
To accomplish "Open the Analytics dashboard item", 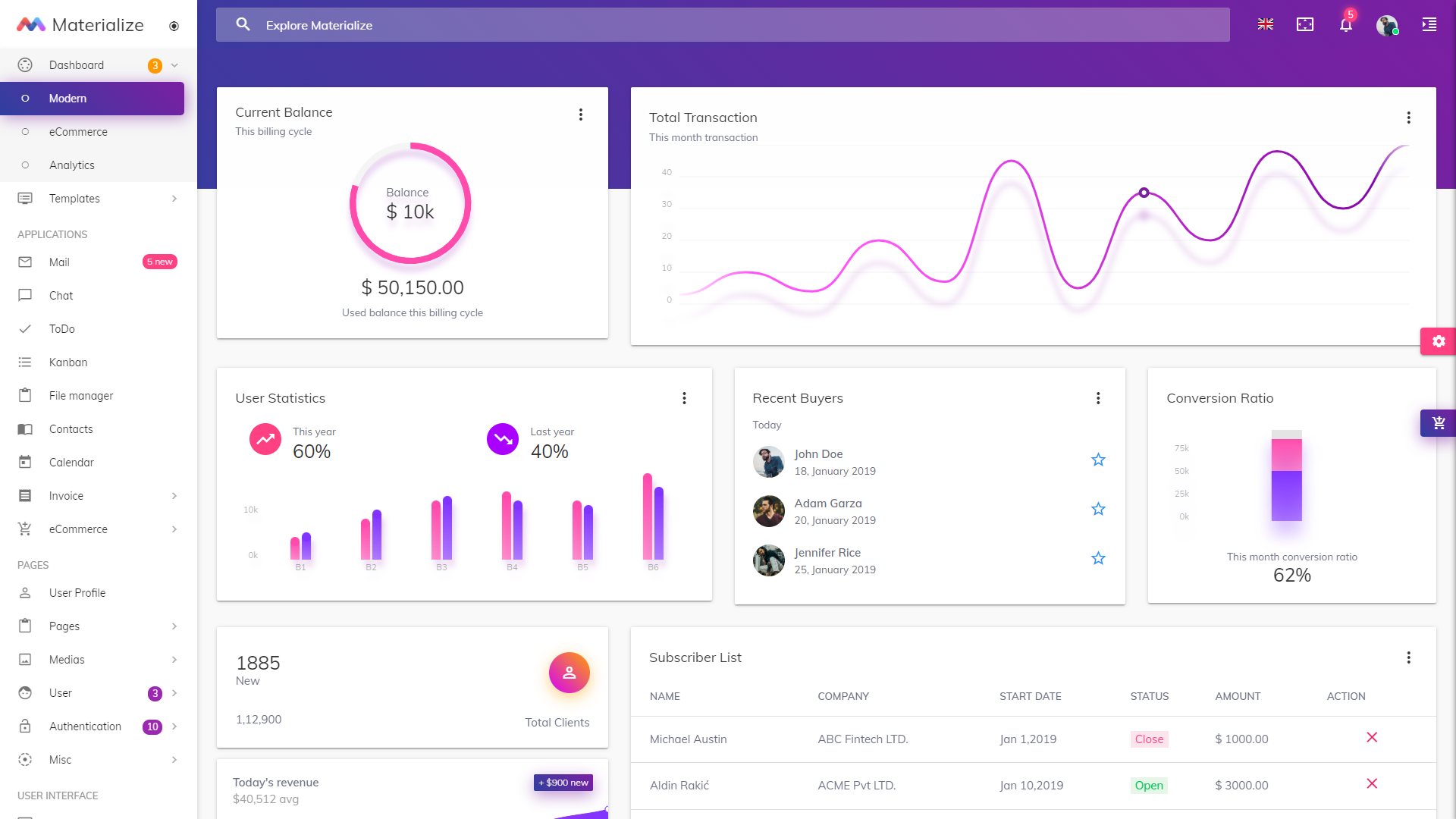I will 72,165.
